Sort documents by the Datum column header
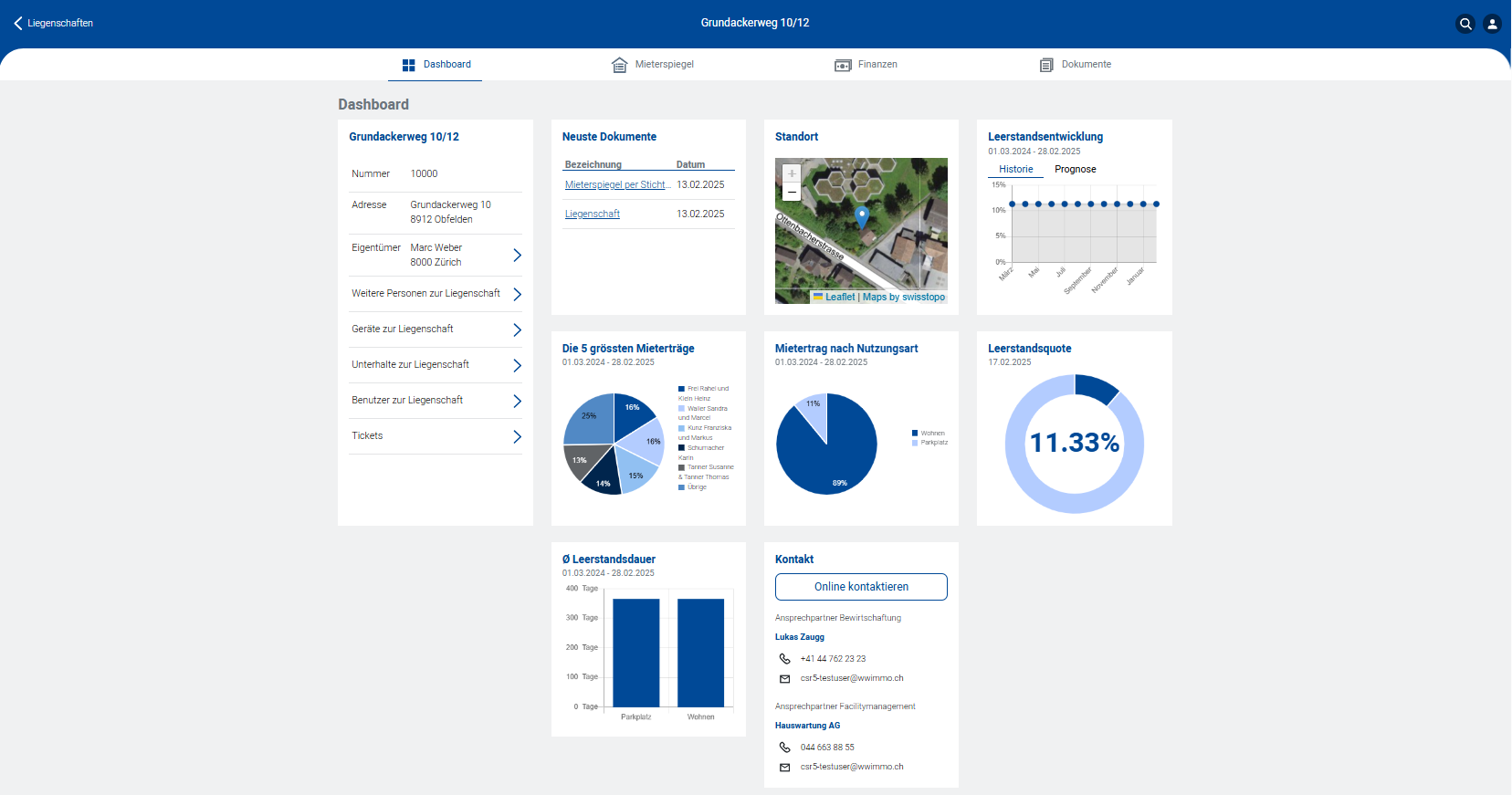Viewport: 1512px width, 795px height. click(690, 165)
